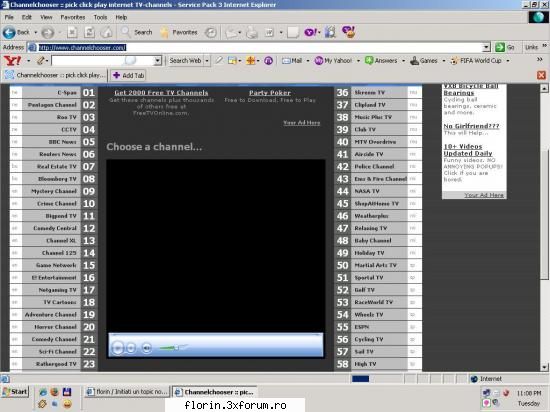
Task: Click the Games toolbar button
Action: pos(424,61)
